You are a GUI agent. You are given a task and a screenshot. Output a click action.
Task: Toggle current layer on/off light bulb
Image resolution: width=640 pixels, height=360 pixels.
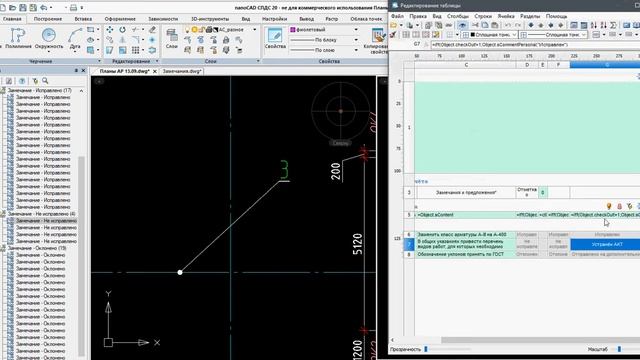click(187, 30)
